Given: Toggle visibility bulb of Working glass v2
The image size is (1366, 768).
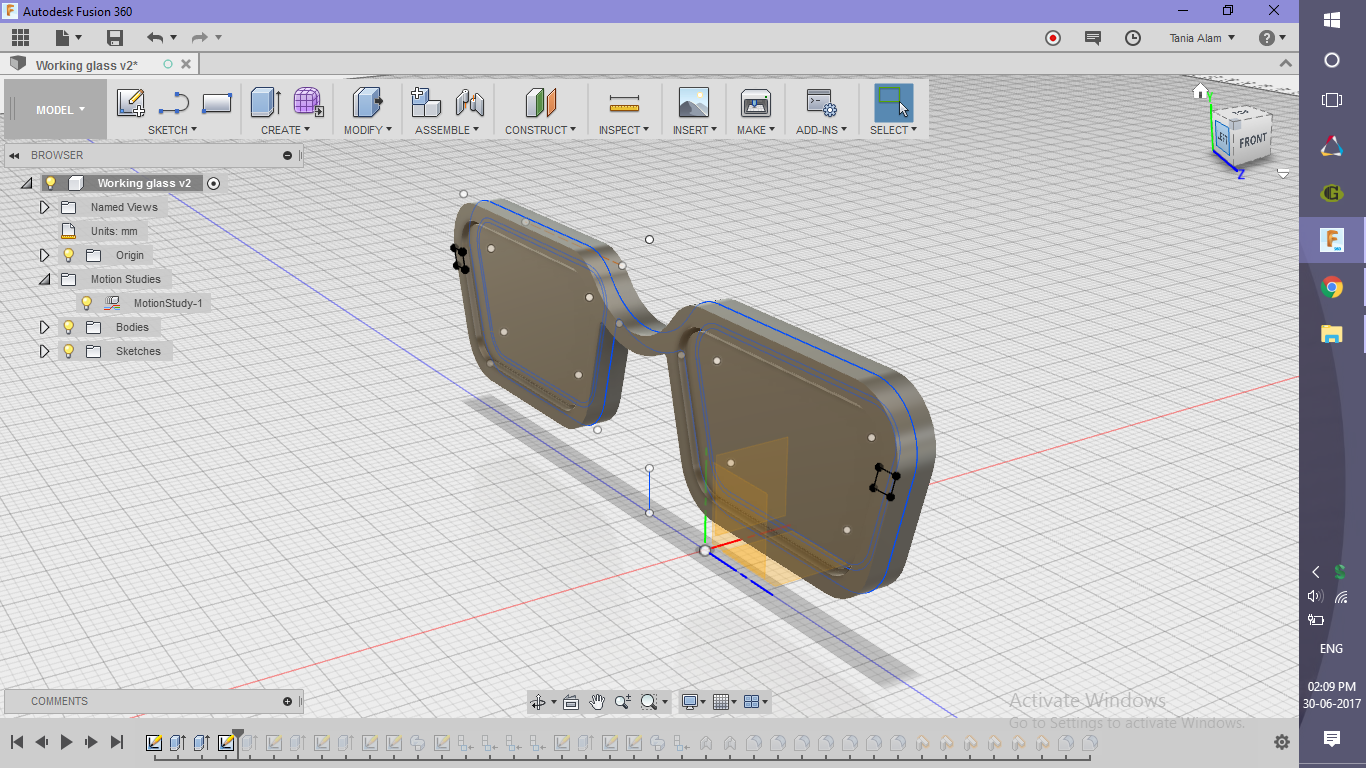Looking at the screenshot, I should point(50,183).
